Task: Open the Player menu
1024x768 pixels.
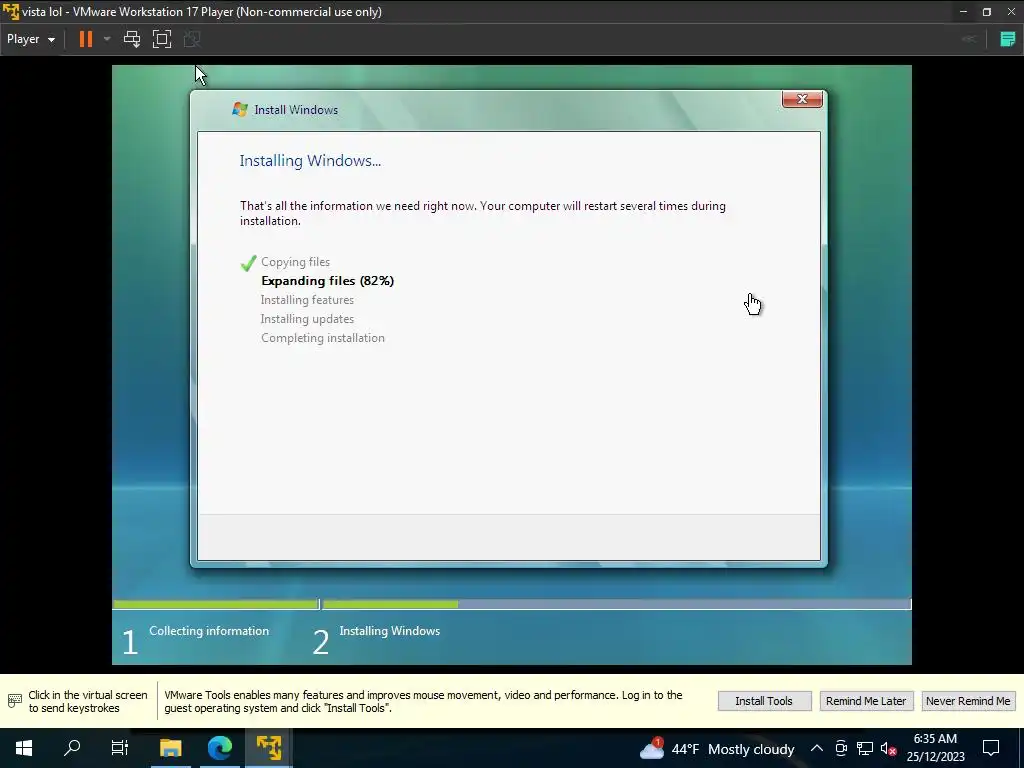Action: pyautogui.click(x=31, y=39)
